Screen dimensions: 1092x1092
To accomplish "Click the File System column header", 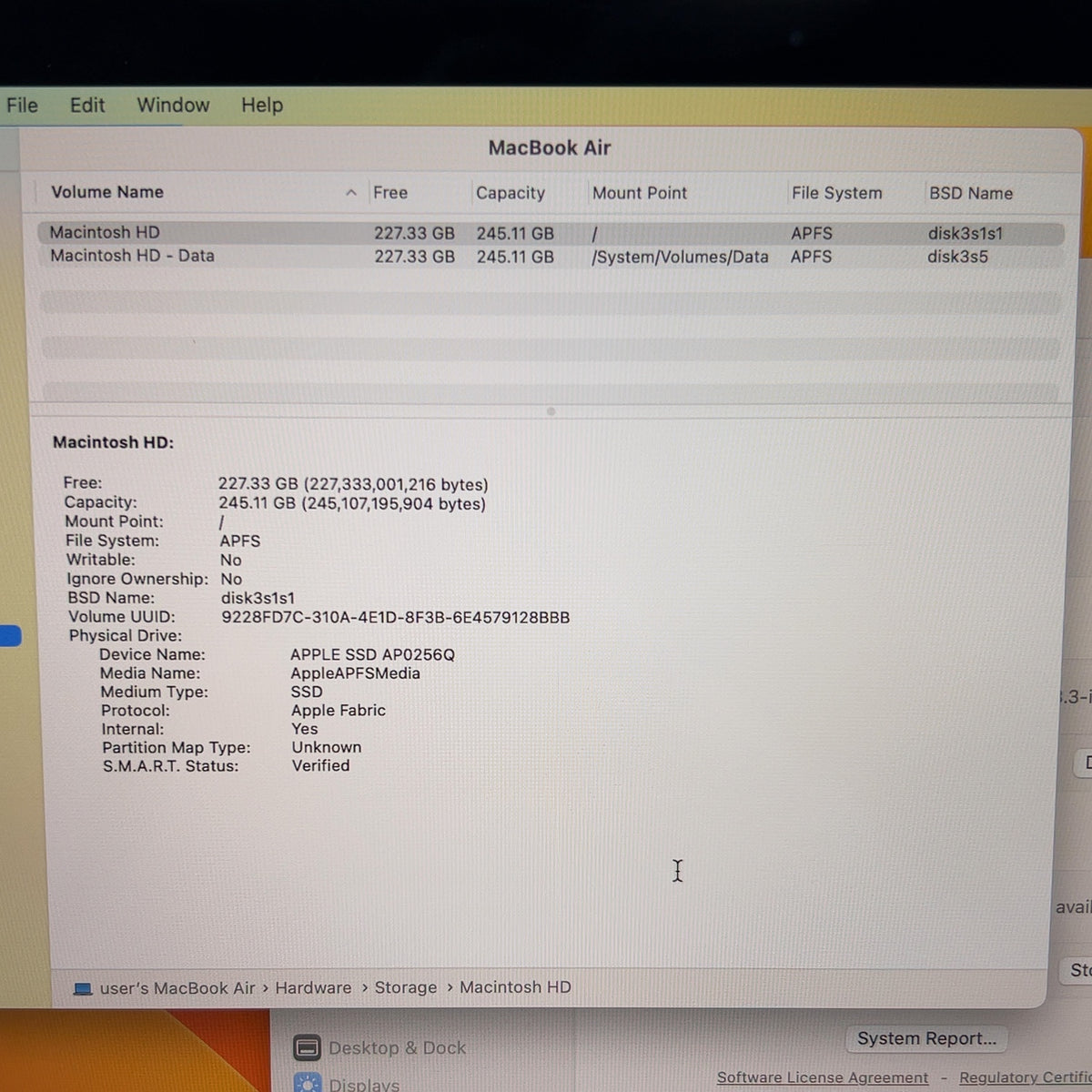I will click(837, 193).
